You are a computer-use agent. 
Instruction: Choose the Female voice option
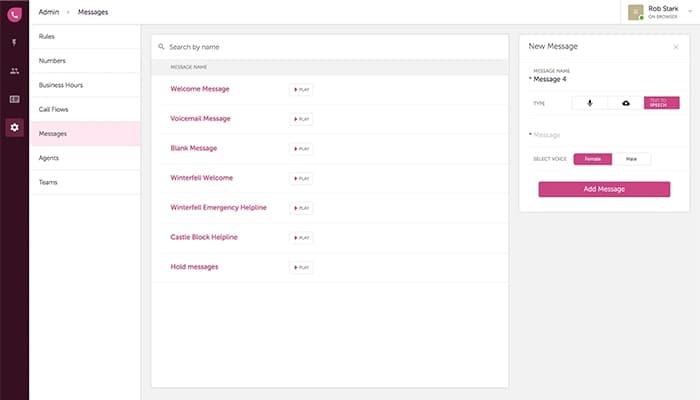pyautogui.click(x=592, y=158)
